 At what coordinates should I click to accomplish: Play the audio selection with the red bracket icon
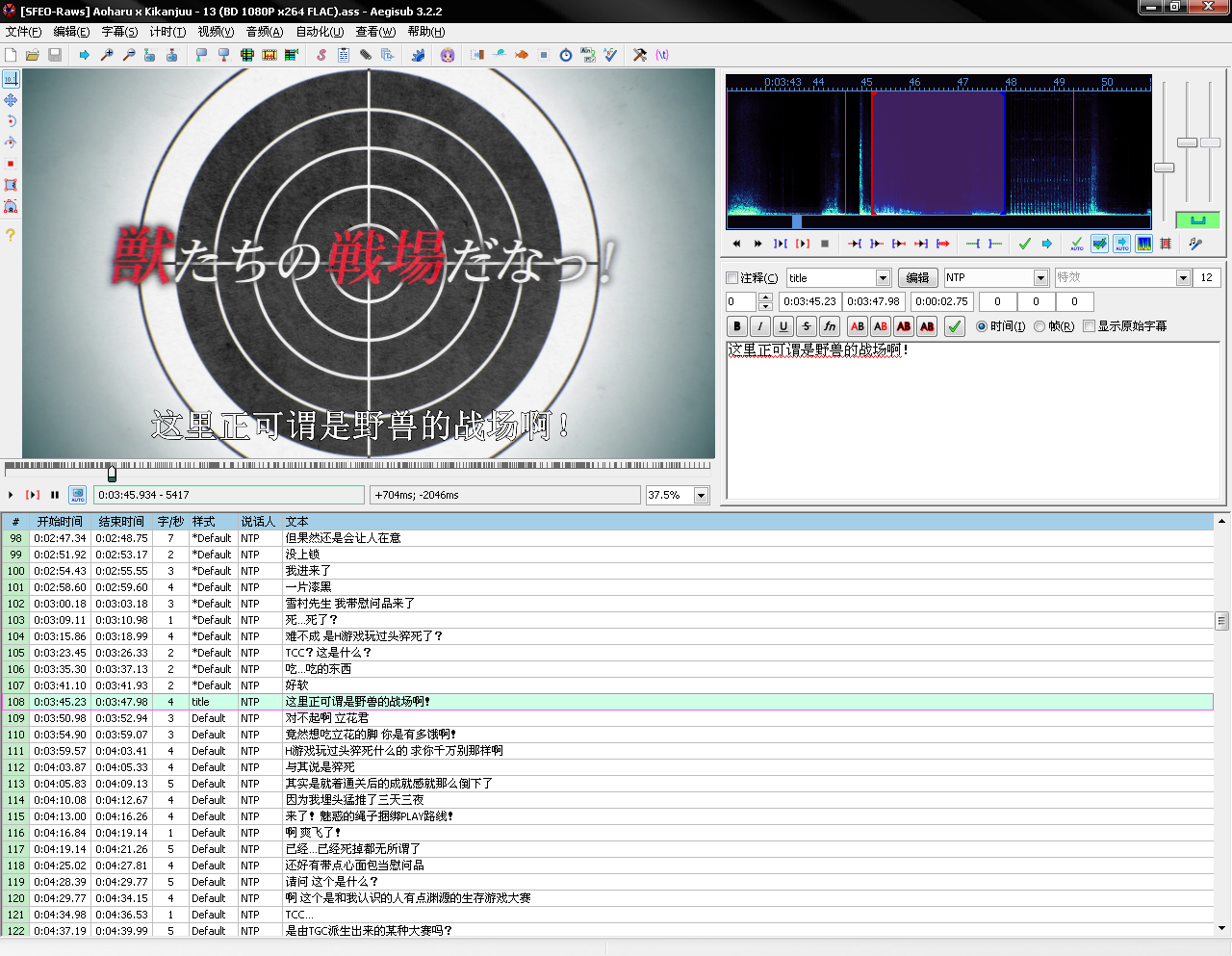click(803, 244)
